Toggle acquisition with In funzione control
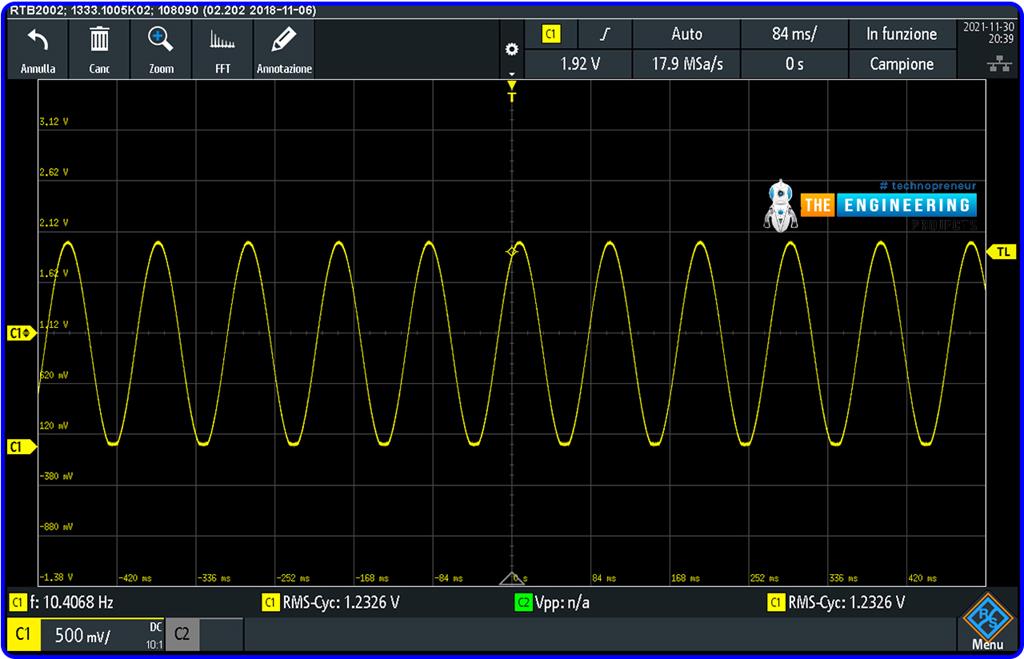The width and height of the screenshot is (1024, 659). coord(901,33)
